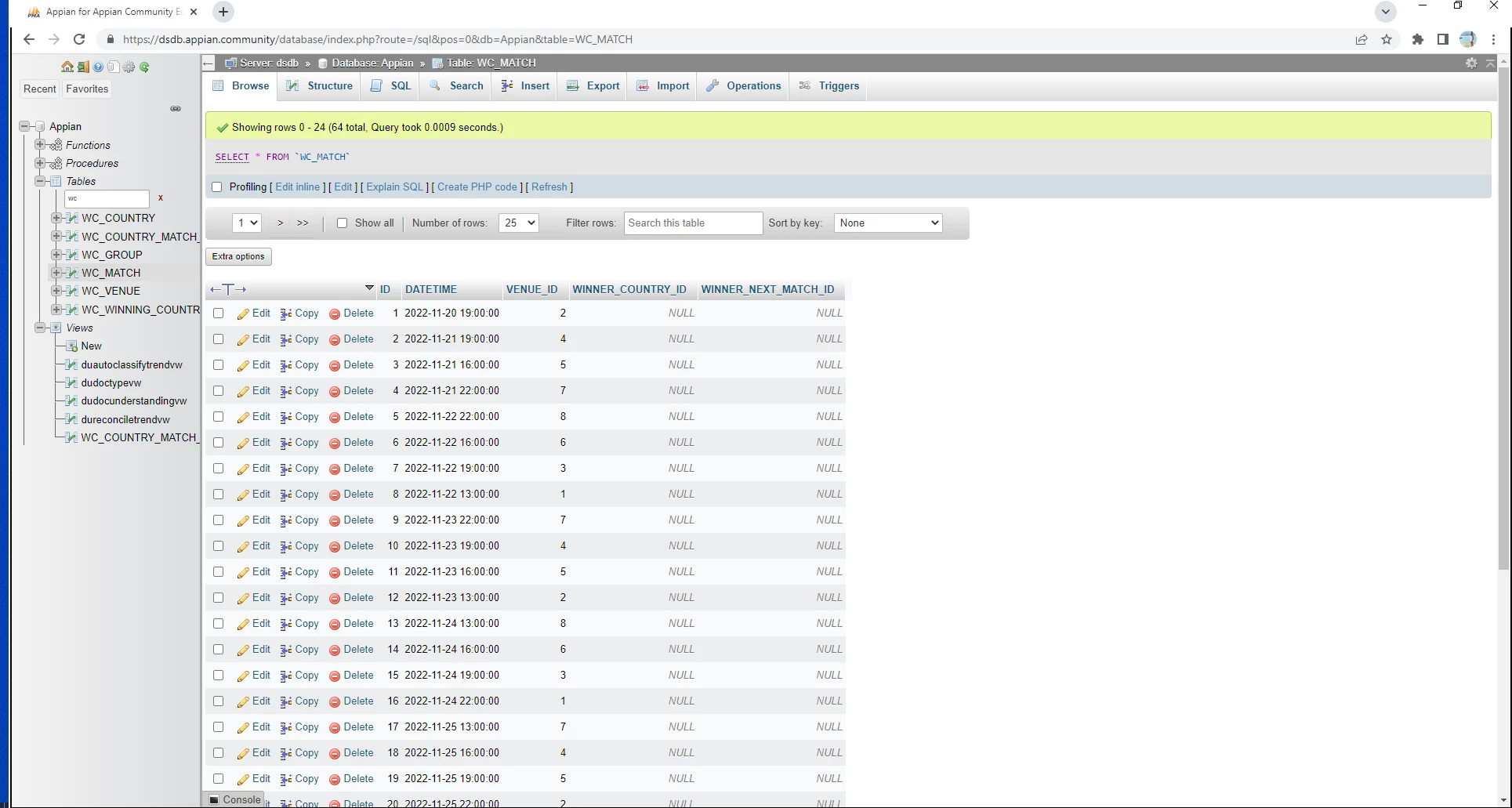This screenshot has width=1512, height=808.
Task: Enable the Show all checkbox
Action: click(342, 223)
